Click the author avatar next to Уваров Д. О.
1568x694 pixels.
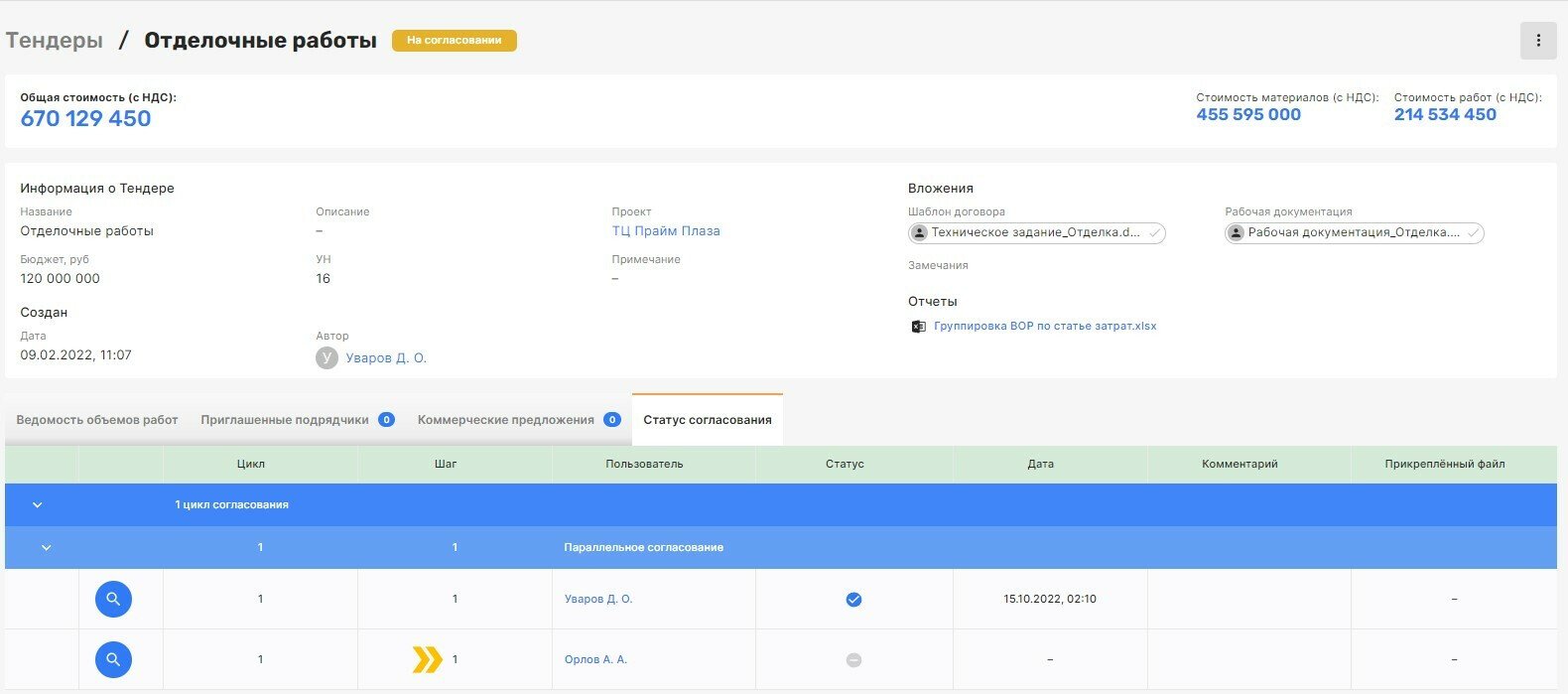327,358
